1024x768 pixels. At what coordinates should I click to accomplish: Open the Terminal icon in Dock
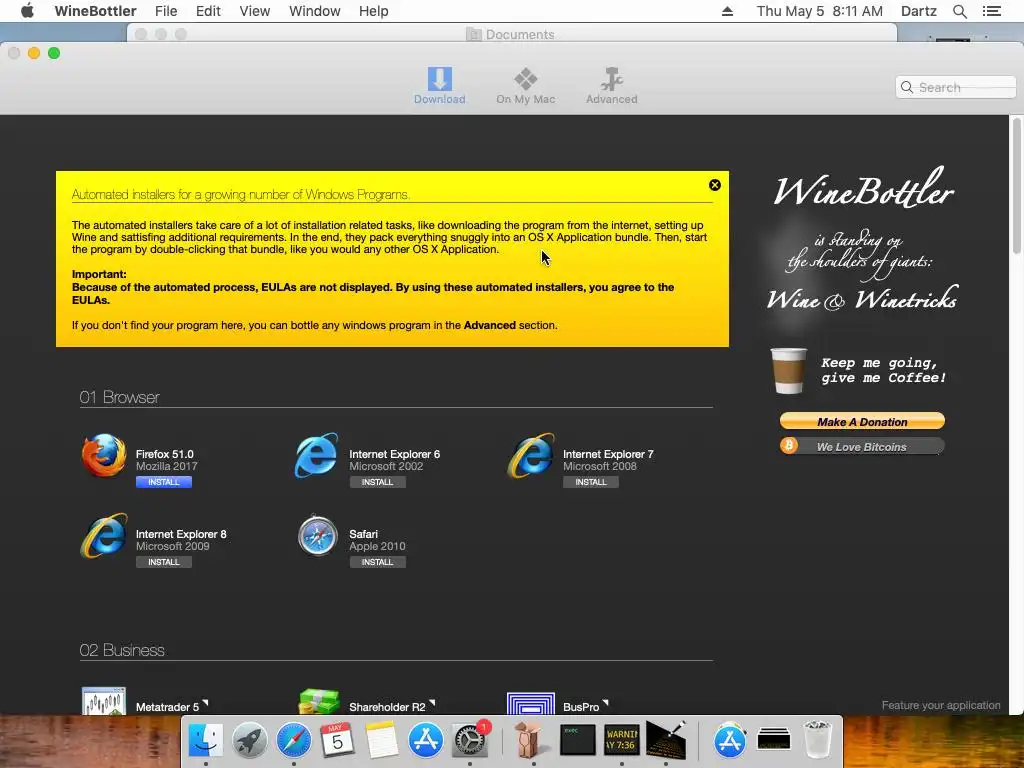578,740
